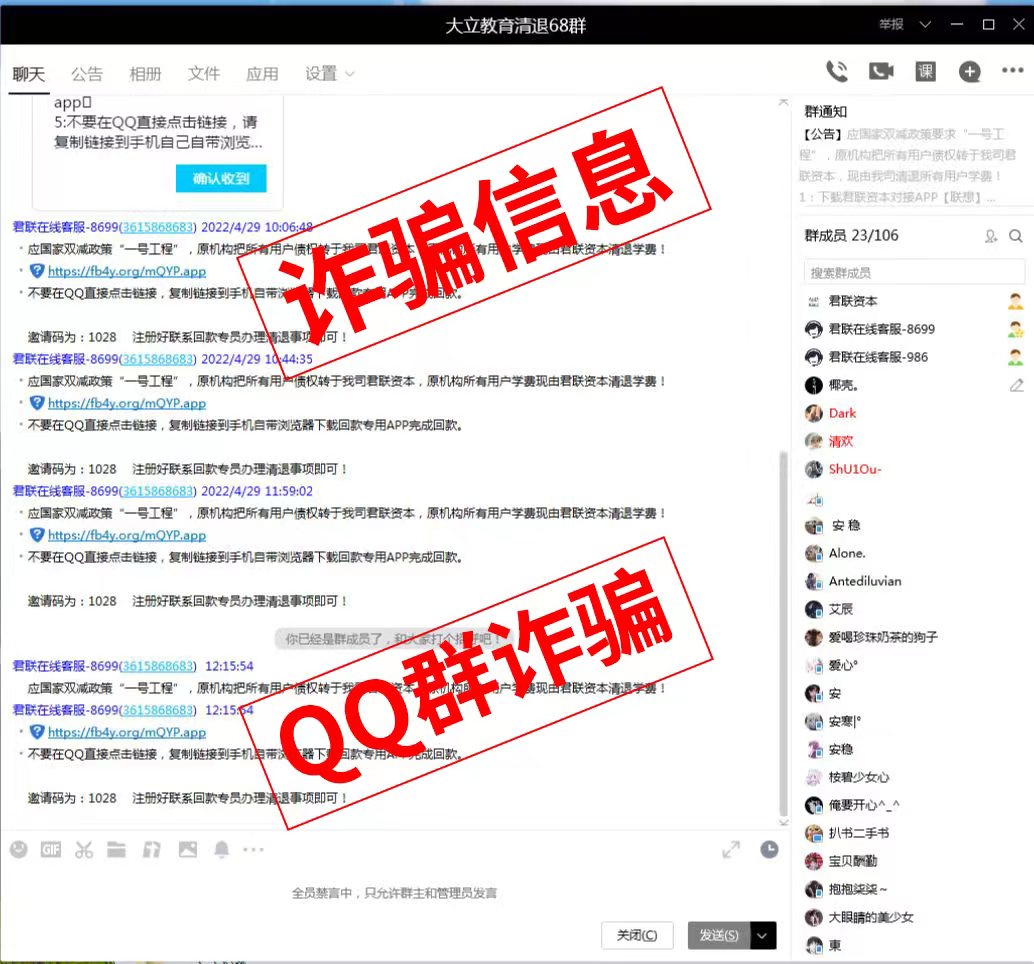Click the folder icon to send a file
Image resolution: width=1034 pixels, height=964 pixels.
coord(117,849)
